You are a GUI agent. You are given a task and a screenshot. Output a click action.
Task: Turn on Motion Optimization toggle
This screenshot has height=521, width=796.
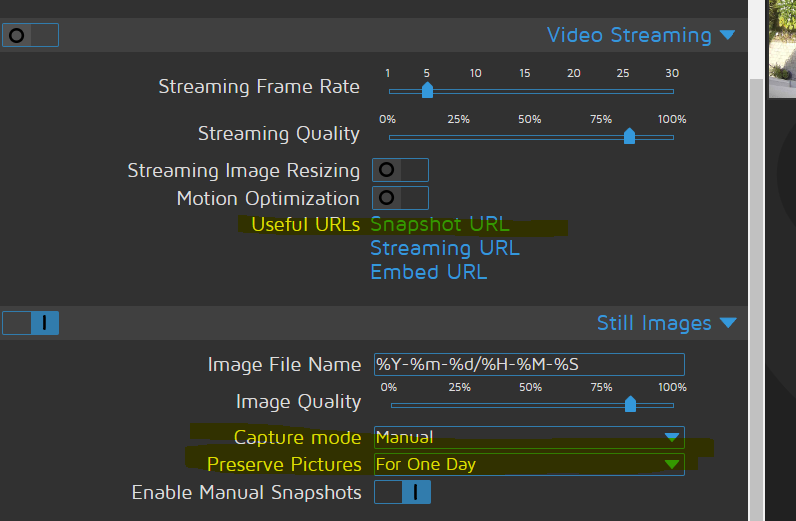point(400,198)
